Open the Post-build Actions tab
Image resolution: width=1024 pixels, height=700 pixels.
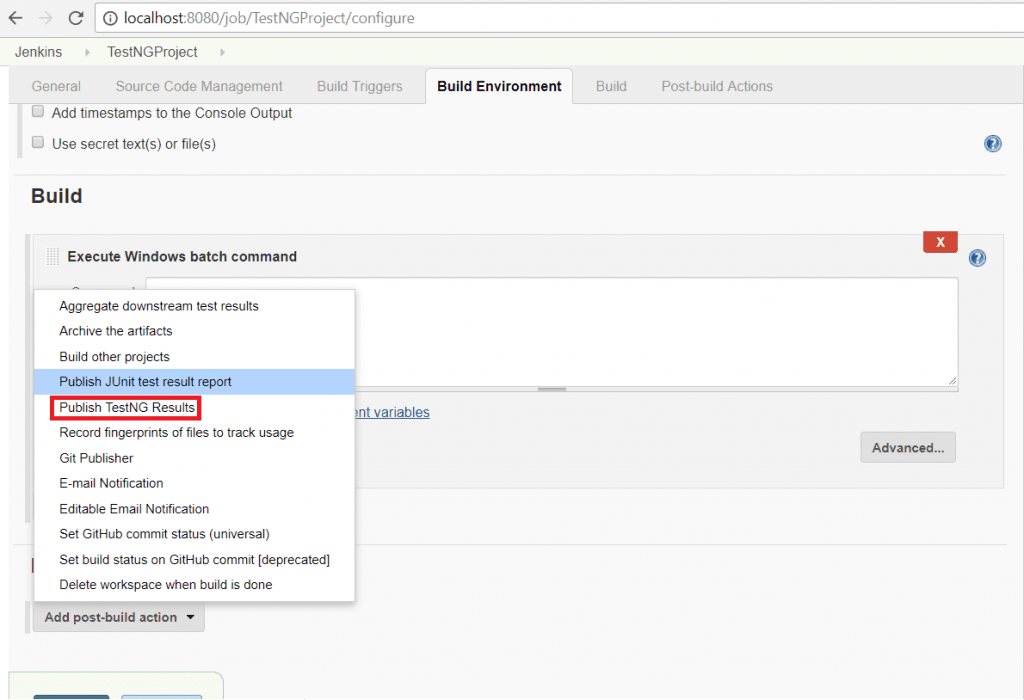[716, 86]
